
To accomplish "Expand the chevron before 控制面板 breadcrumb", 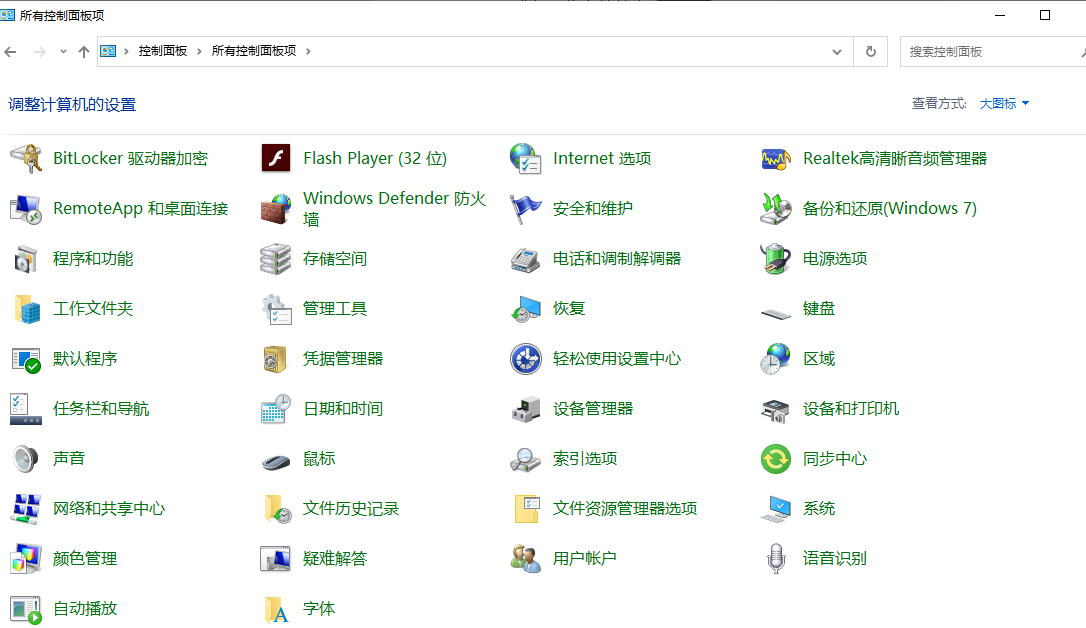I will pos(126,51).
